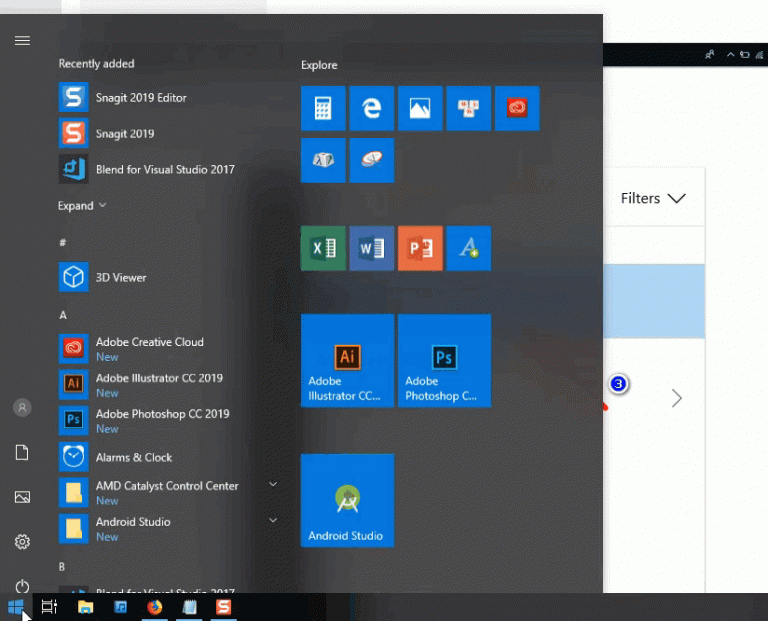Open the Filters dropdown
768x621 pixels.
click(x=652, y=198)
